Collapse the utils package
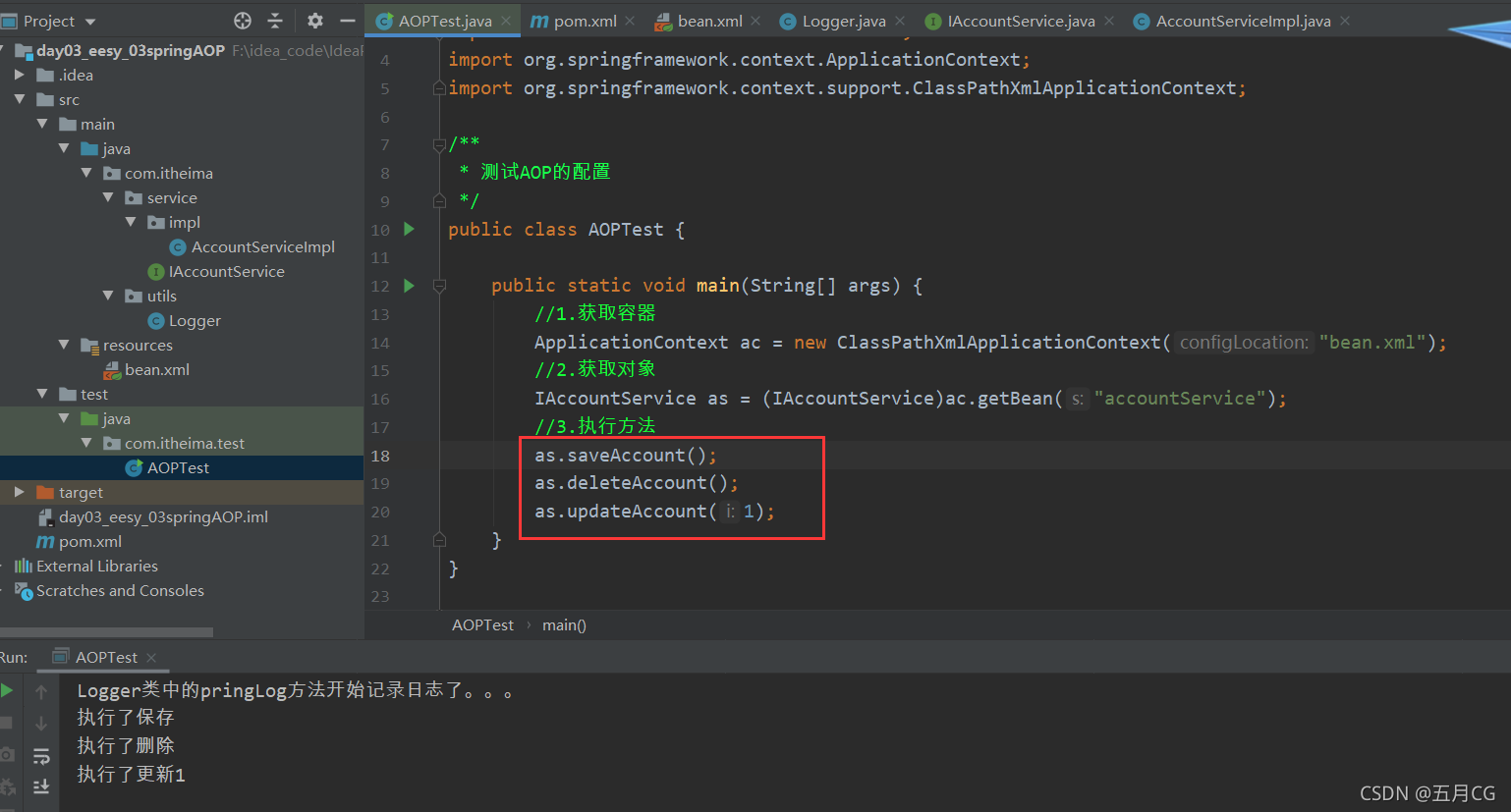 (x=108, y=296)
